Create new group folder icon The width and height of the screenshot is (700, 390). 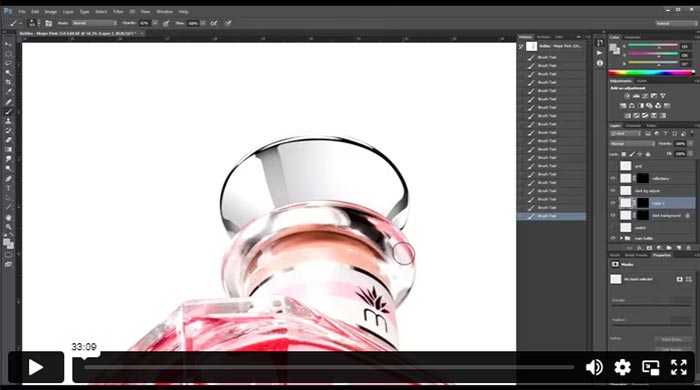coord(669,248)
